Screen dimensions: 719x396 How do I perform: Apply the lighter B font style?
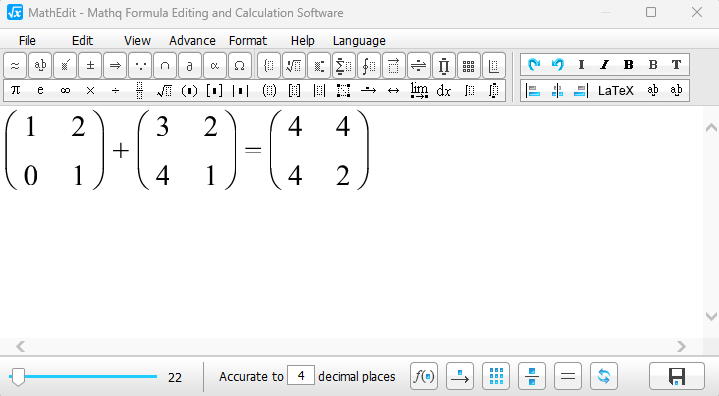coord(653,65)
